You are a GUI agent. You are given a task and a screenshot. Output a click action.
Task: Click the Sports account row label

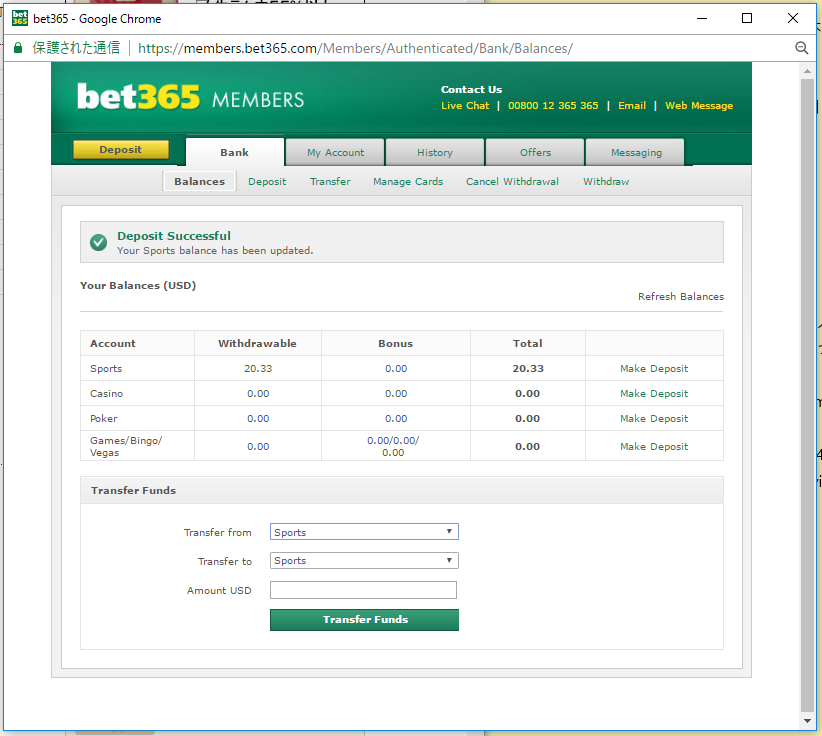(106, 369)
